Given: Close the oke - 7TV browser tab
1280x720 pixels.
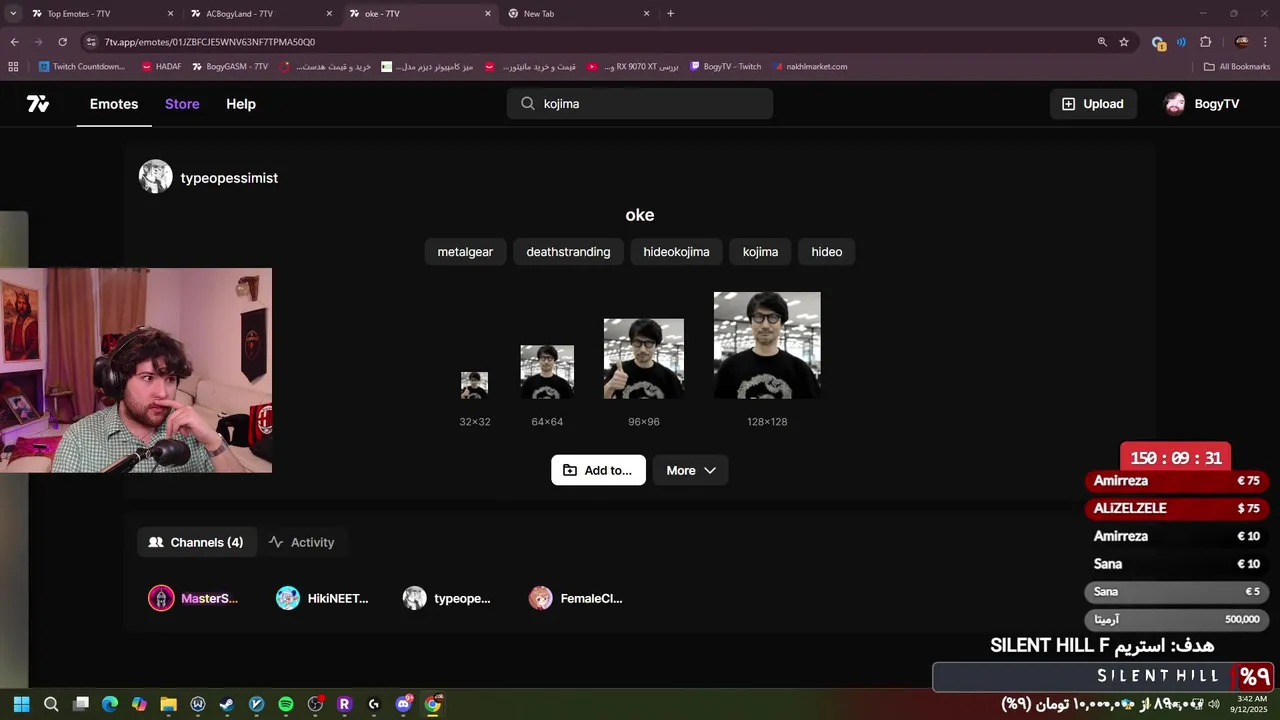Looking at the screenshot, I should point(488,14).
